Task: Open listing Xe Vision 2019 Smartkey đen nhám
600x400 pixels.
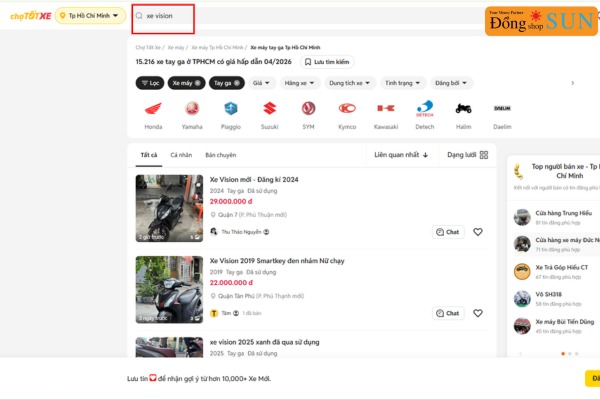Action: click(277, 261)
